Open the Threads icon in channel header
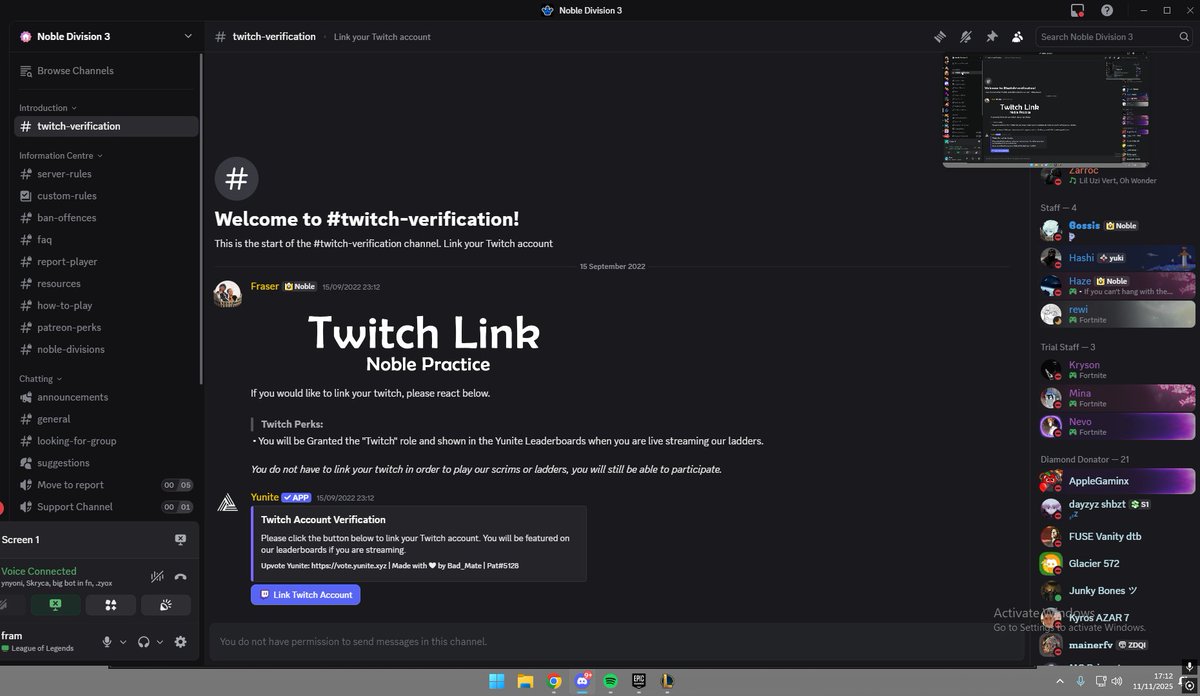 [940, 36]
